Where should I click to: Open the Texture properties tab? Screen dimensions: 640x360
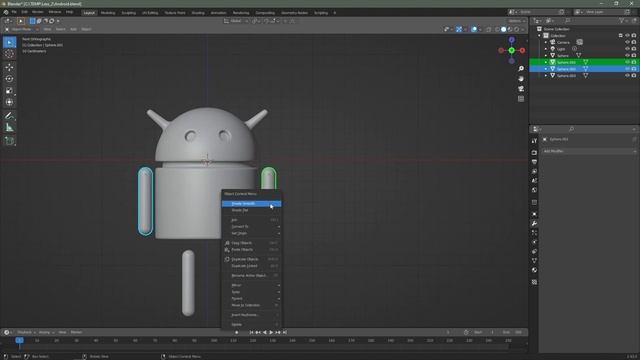coord(534,282)
